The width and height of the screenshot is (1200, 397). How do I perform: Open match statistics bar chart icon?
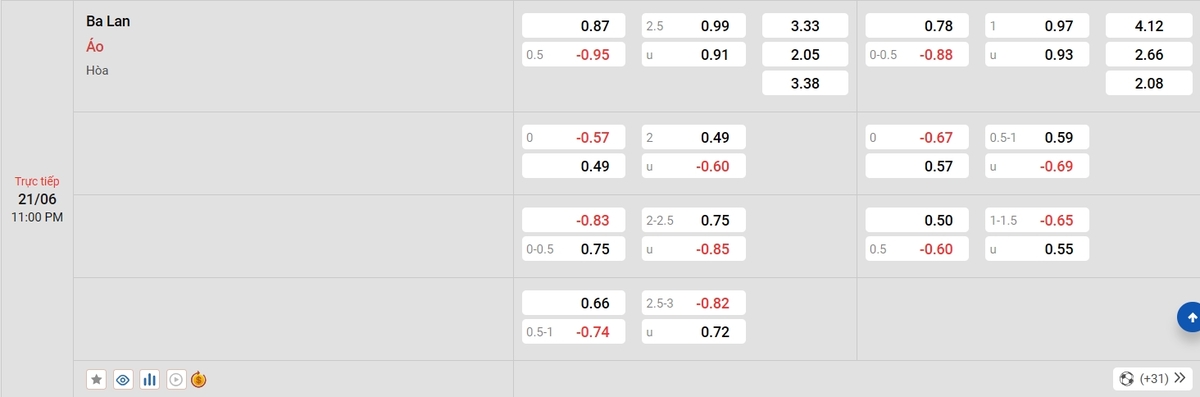click(150, 379)
